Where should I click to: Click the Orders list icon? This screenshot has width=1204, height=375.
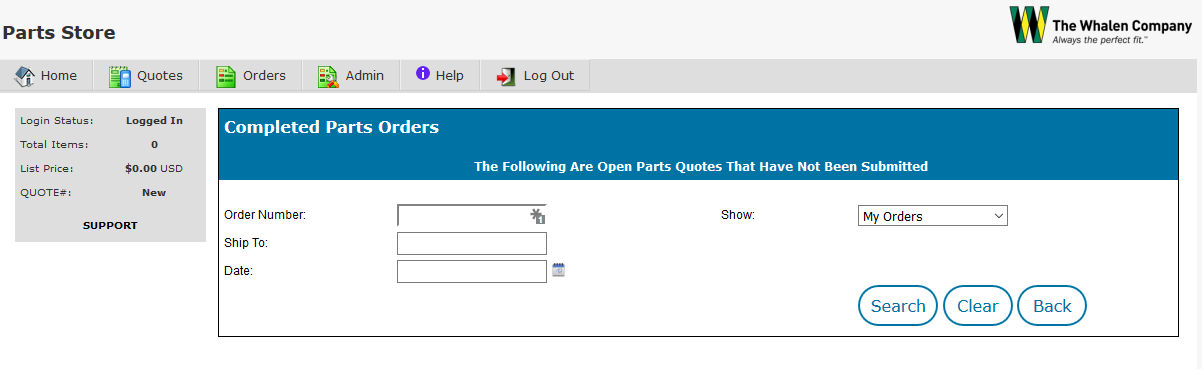(226, 76)
